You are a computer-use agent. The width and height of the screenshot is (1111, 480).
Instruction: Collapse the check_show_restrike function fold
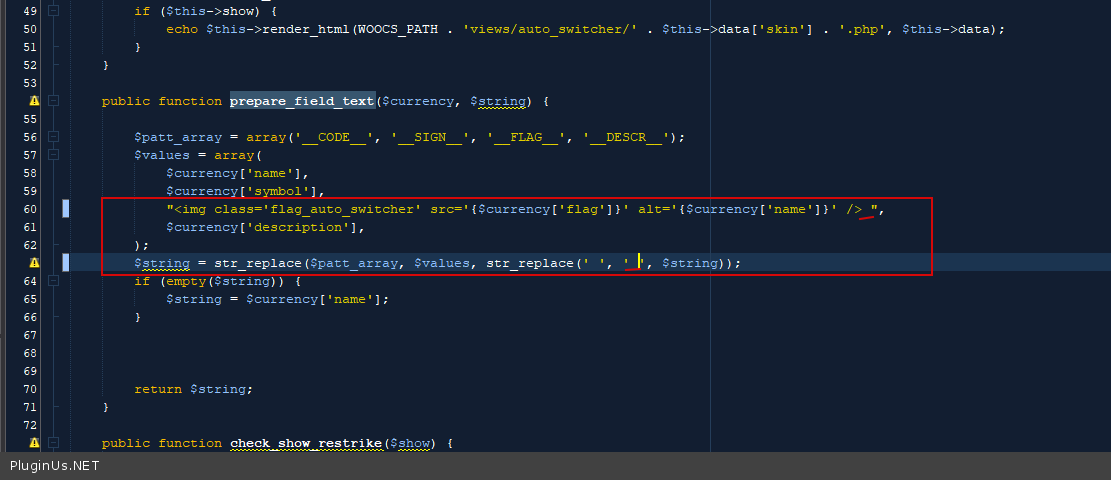pyautogui.click(x=54, y=443)
